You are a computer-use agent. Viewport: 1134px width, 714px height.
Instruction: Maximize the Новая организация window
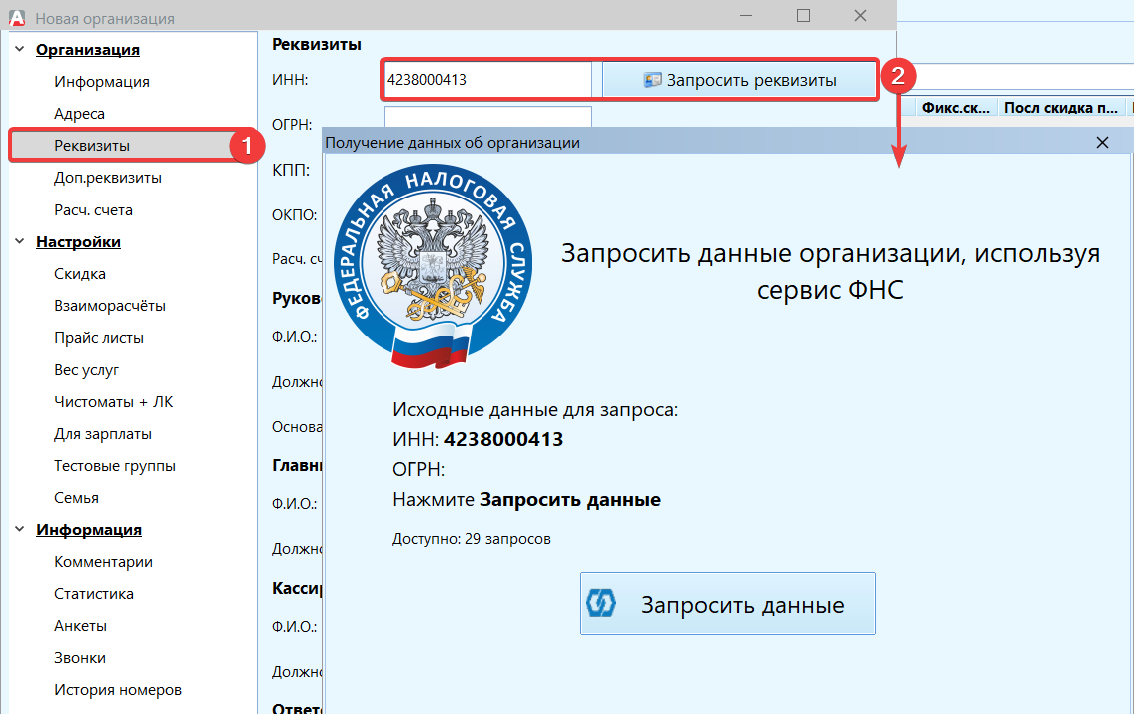pyautogui.click(x=803, y=15)
